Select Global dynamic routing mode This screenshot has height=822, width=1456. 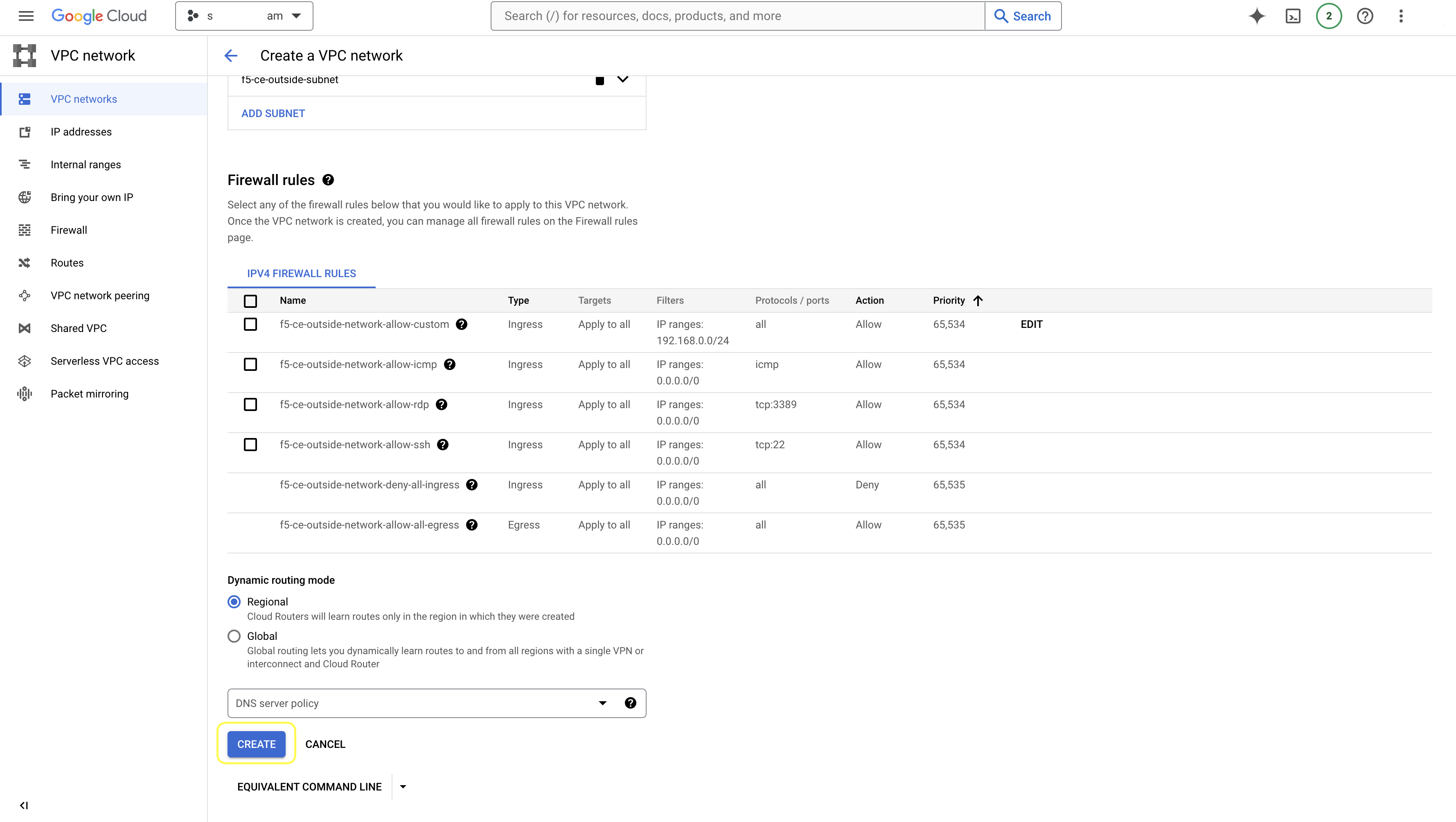pyautogui.click(x=234, y=636)
